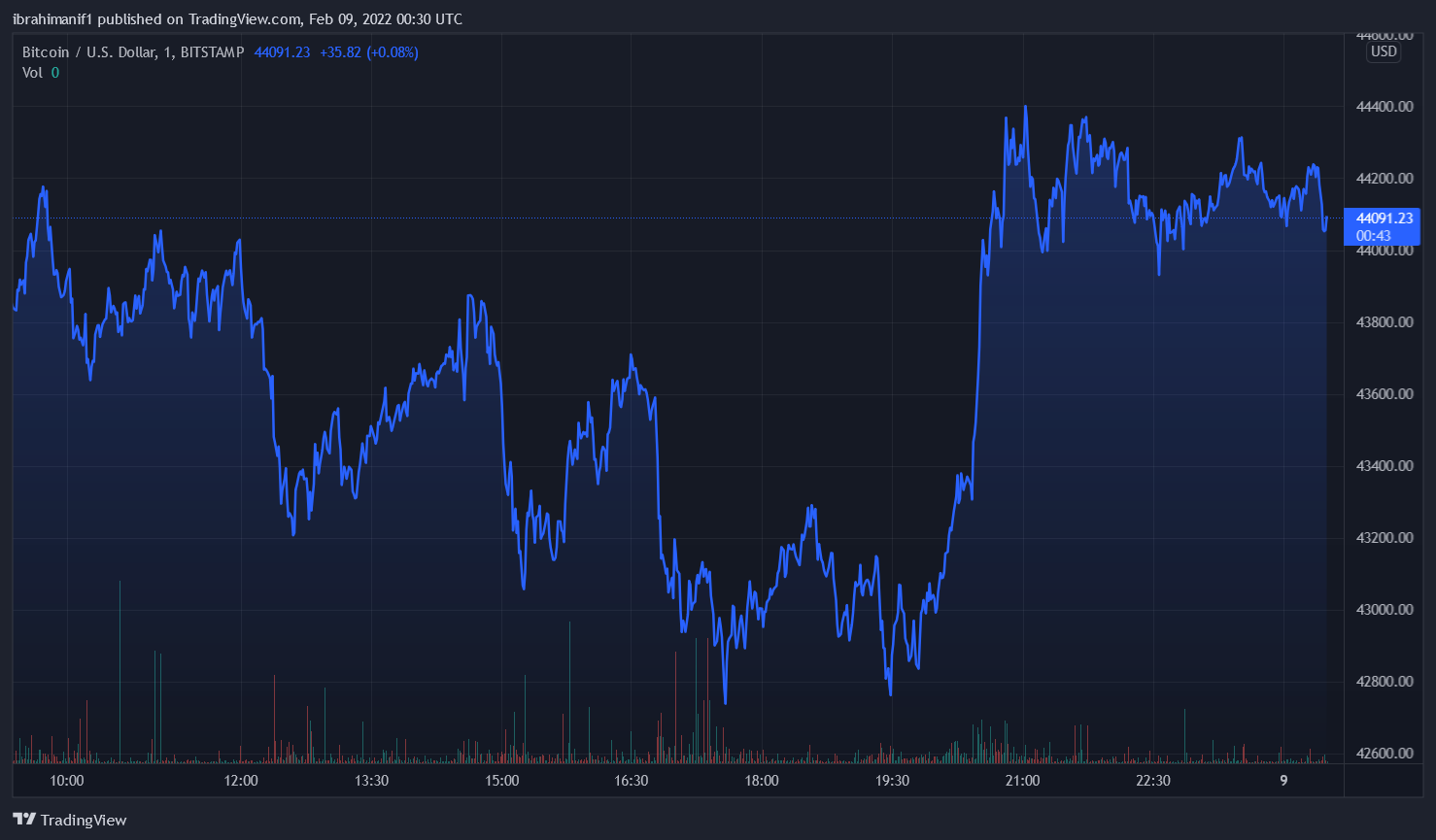This screenshot has height=840, width=1436.
Task: Click the day 9 marker on time axis
Action: (1283, 781)
